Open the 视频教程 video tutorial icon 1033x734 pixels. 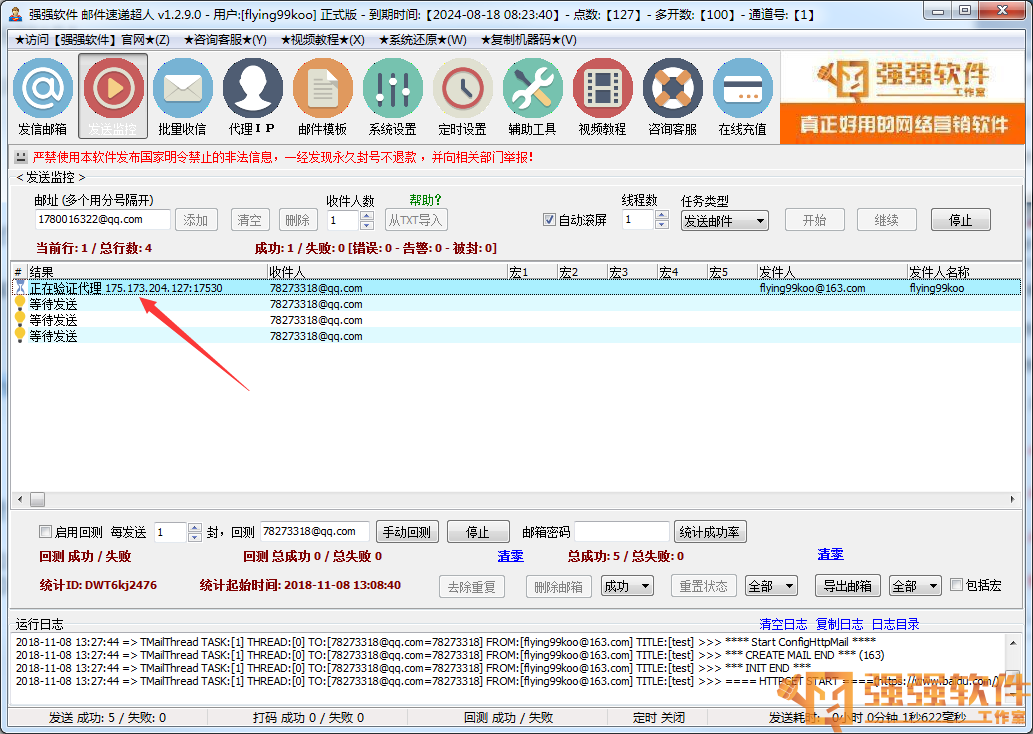click(602, 97)
